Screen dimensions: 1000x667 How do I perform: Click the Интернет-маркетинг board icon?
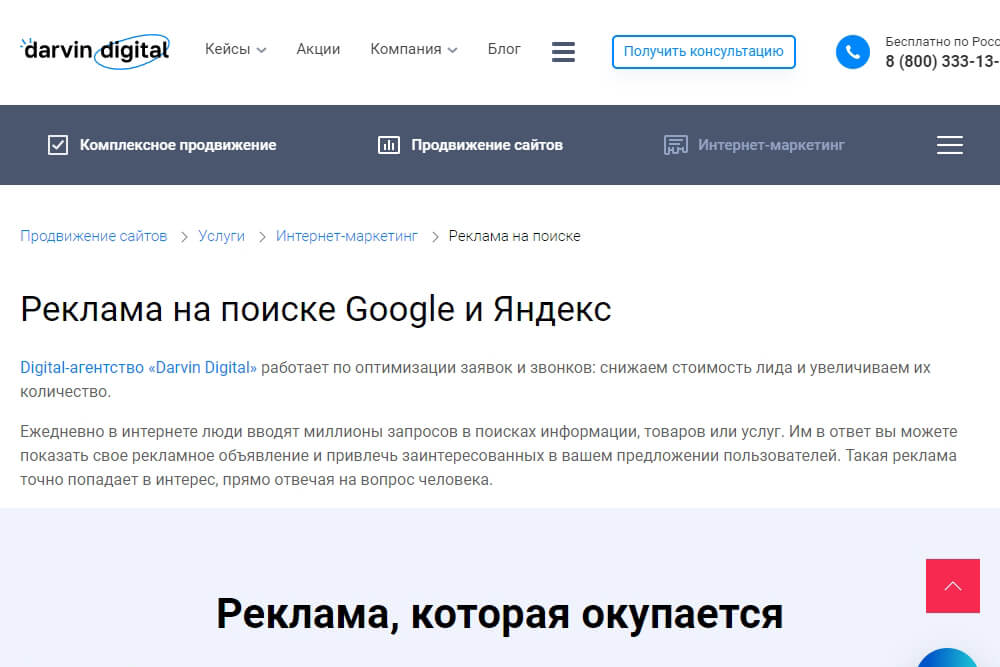point(676,145)
